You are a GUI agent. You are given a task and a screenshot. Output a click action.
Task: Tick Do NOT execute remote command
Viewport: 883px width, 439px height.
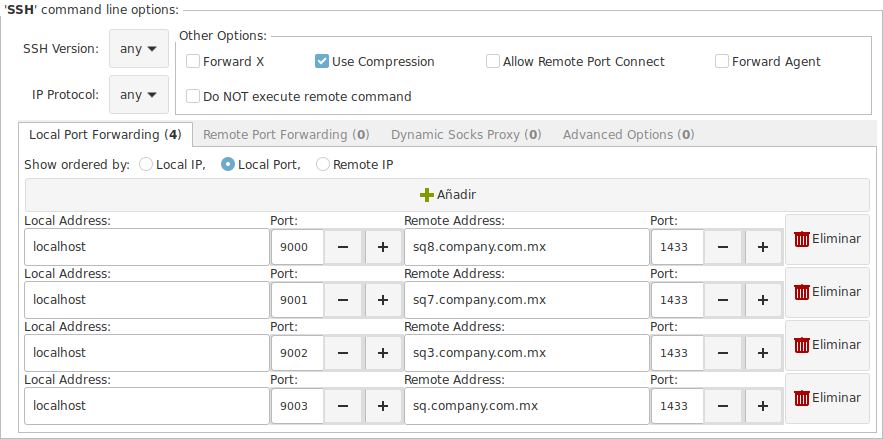[193, 96]
